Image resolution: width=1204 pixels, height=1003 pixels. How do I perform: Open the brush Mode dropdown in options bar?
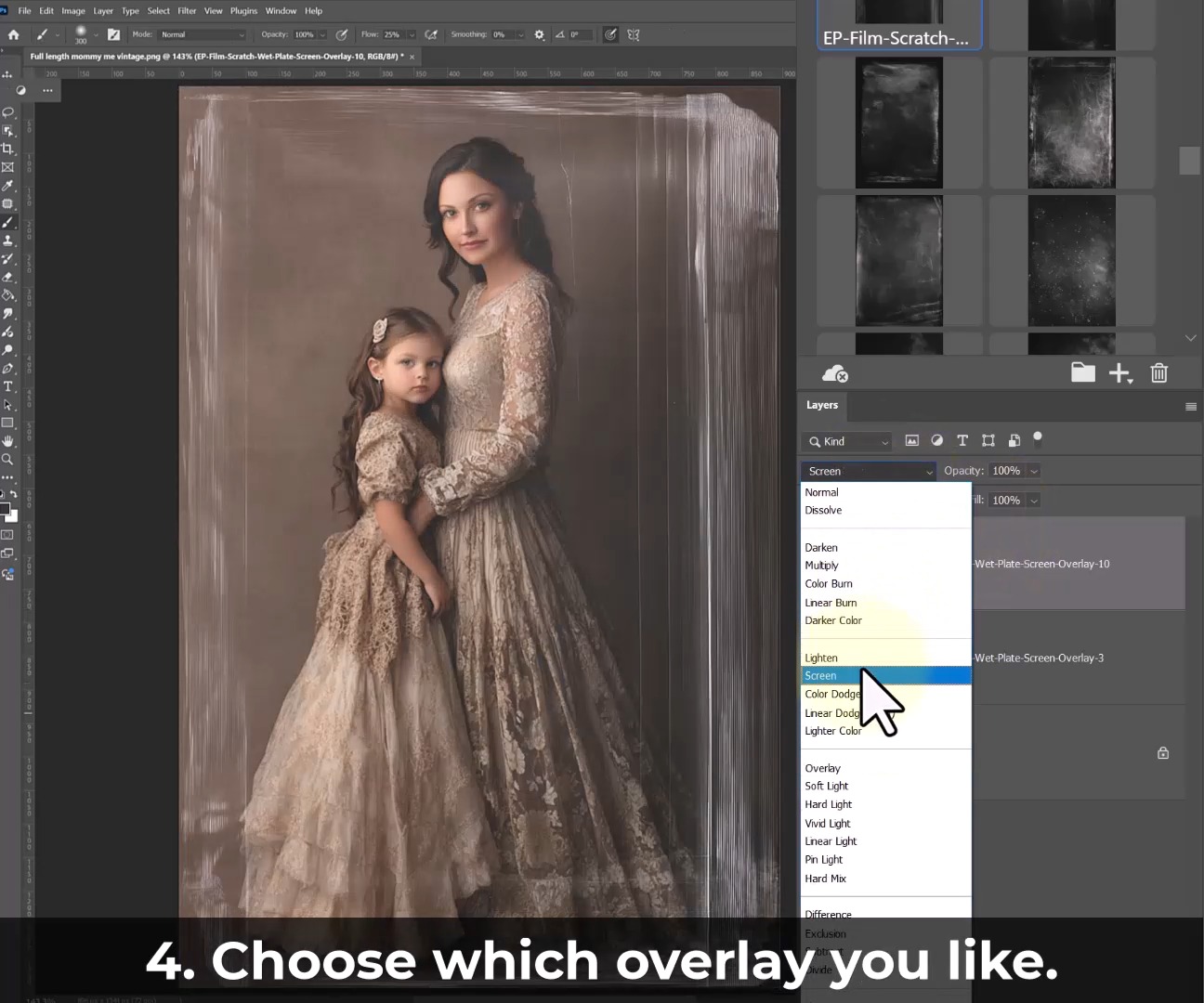[x=202, y=34]
